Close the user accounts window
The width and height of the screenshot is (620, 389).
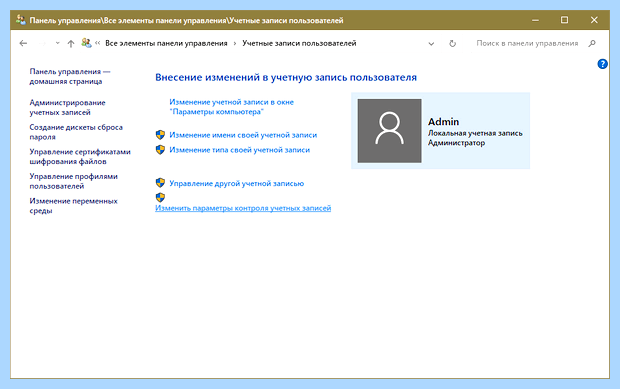[x=594, y=20]
